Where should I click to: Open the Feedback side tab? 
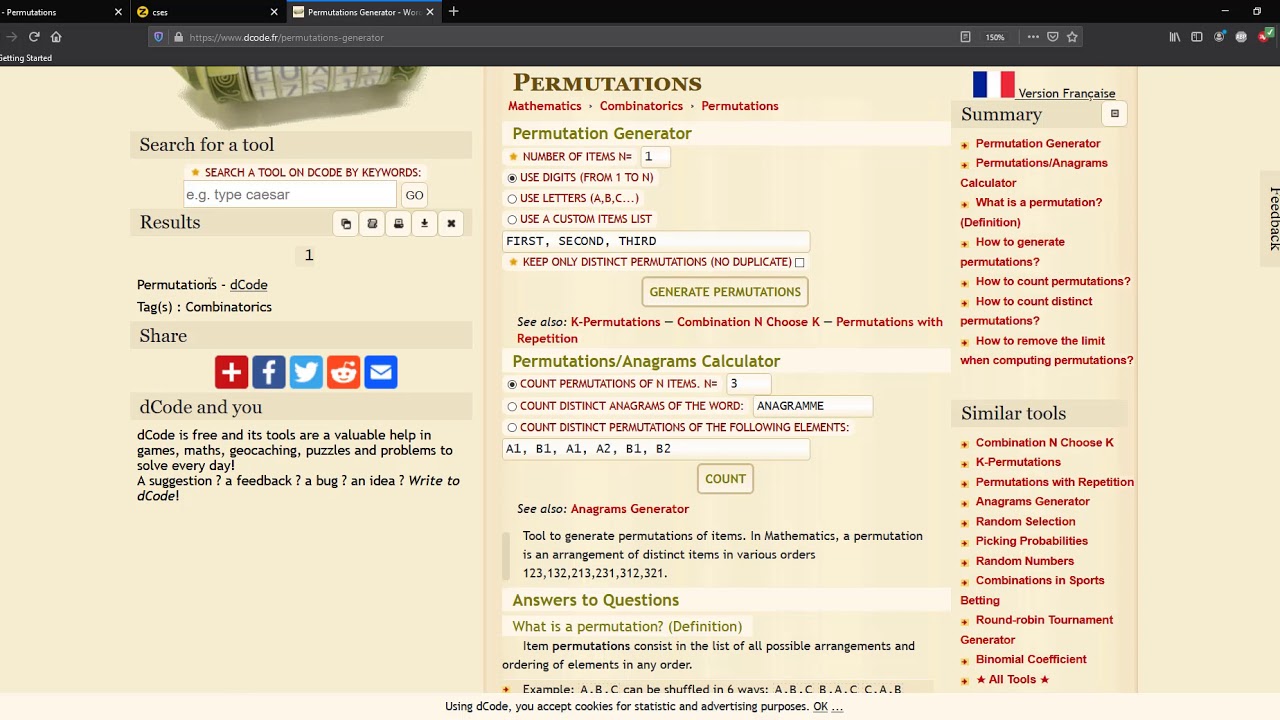[1273, 218]
